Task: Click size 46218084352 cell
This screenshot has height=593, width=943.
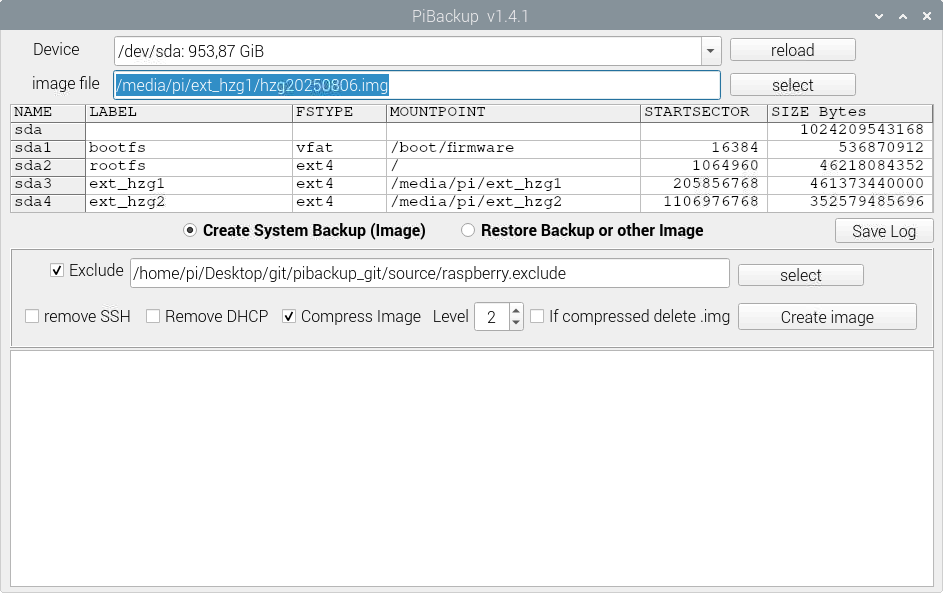Action: (850, 167)
